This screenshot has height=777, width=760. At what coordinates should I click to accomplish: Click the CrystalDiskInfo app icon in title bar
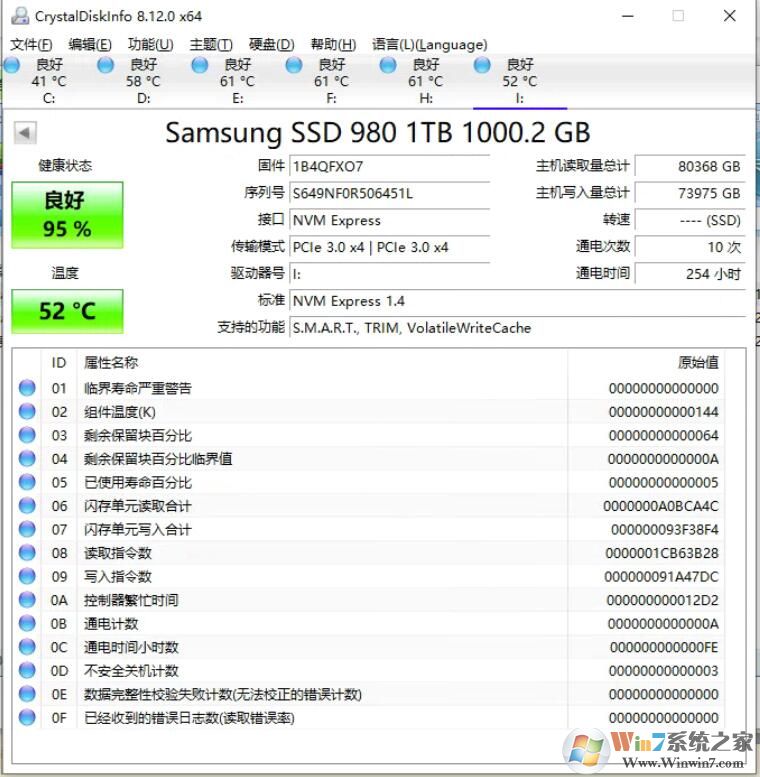point(18,16)
